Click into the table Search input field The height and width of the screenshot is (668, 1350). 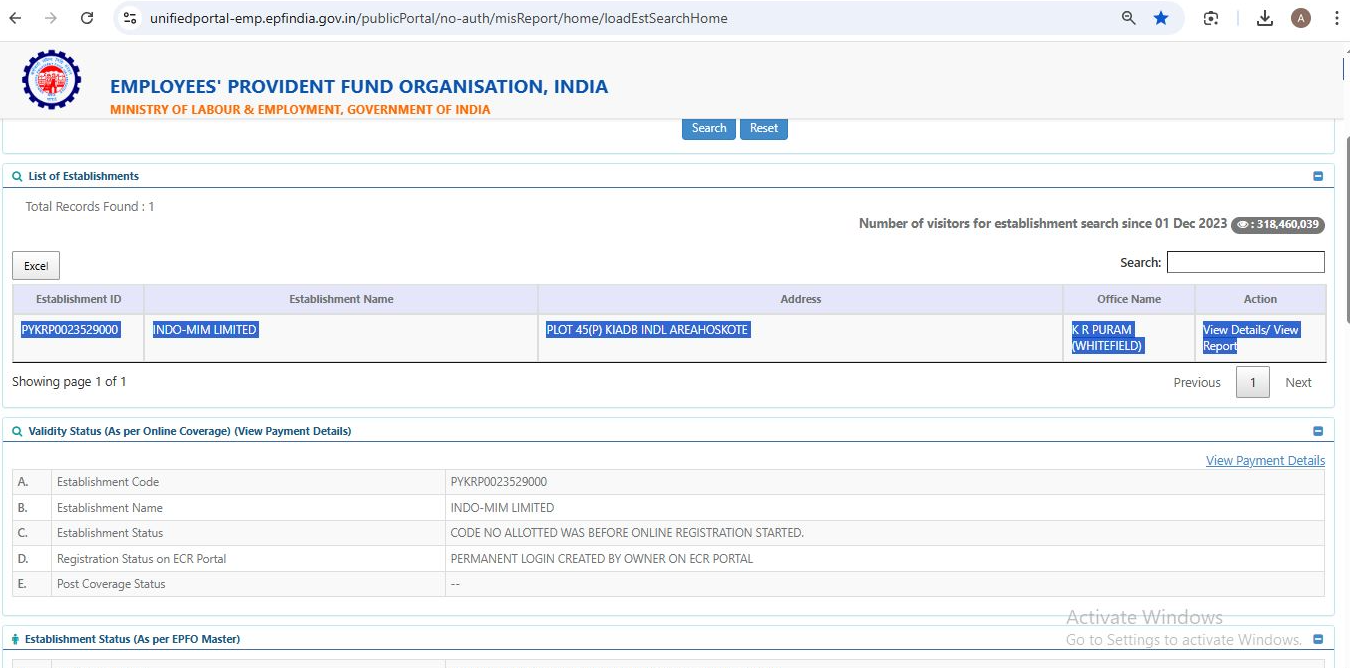(1245, 262)
